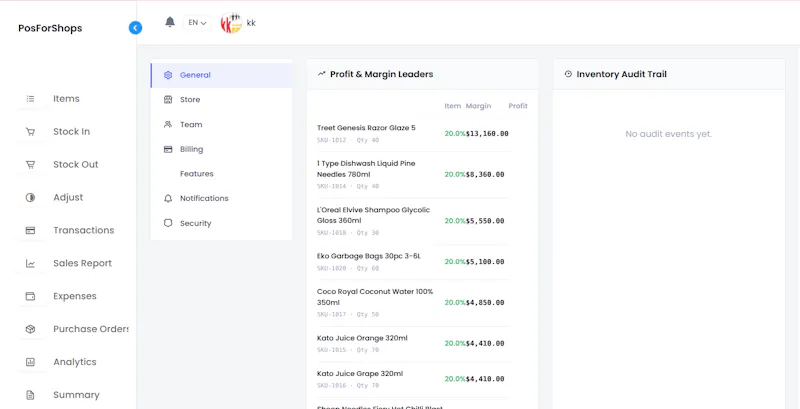Click the Purchase Orders box icon
The height and width of the screenshot is (409, 800).
point(30,329)
